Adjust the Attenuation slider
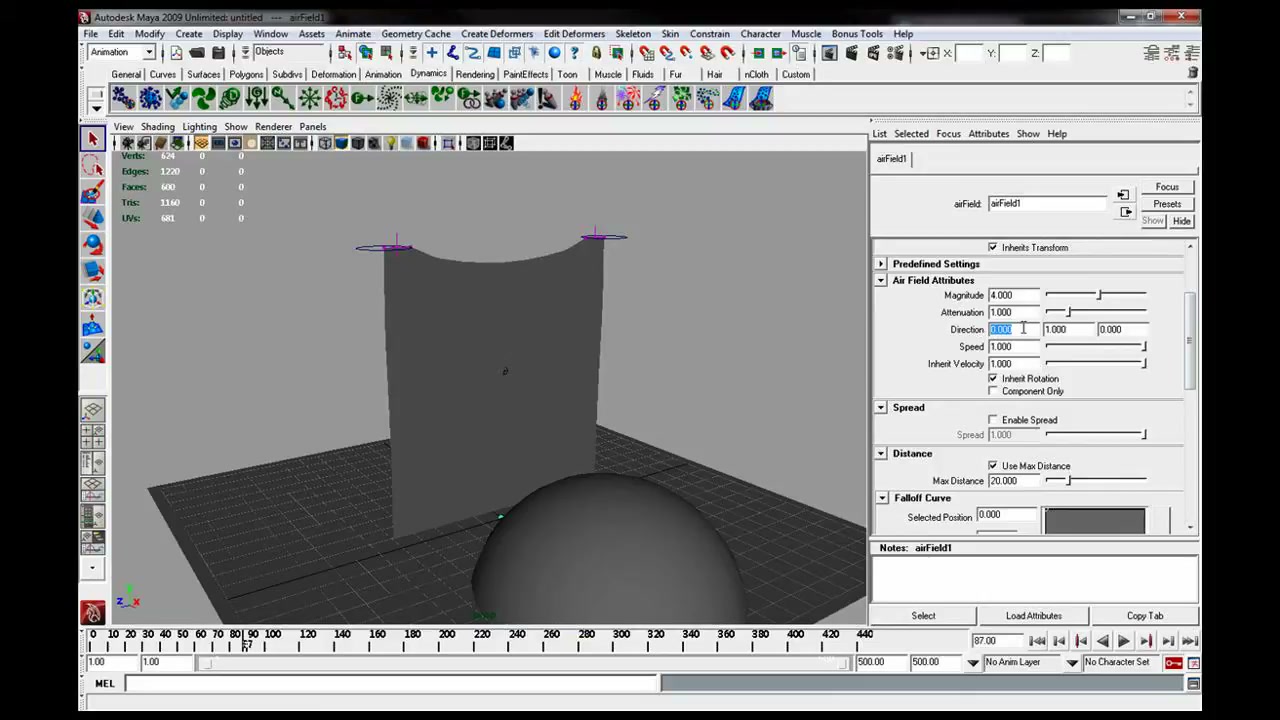Image resolution: width=1280 pixels, height=720 pixels. coord(1096,312)
